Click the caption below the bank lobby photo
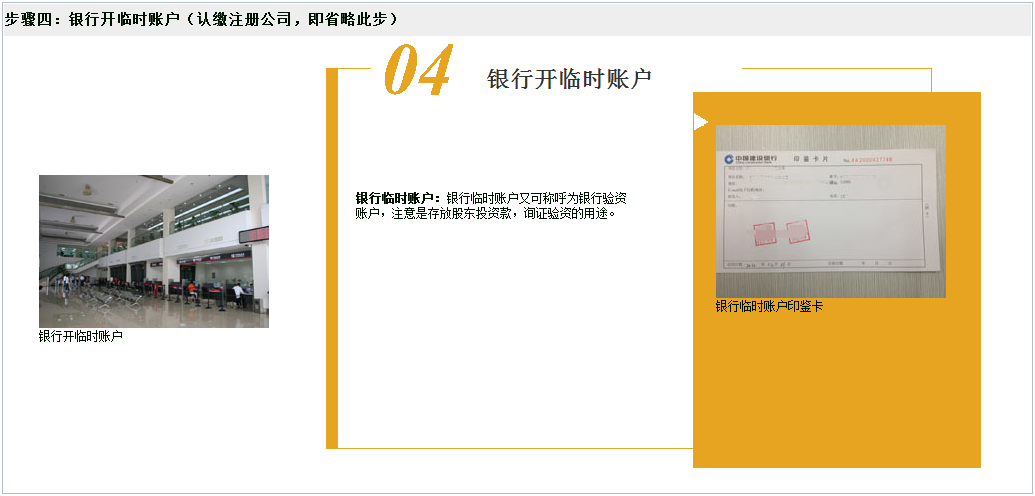1035x496 pixels. click(x=81, y=337)
